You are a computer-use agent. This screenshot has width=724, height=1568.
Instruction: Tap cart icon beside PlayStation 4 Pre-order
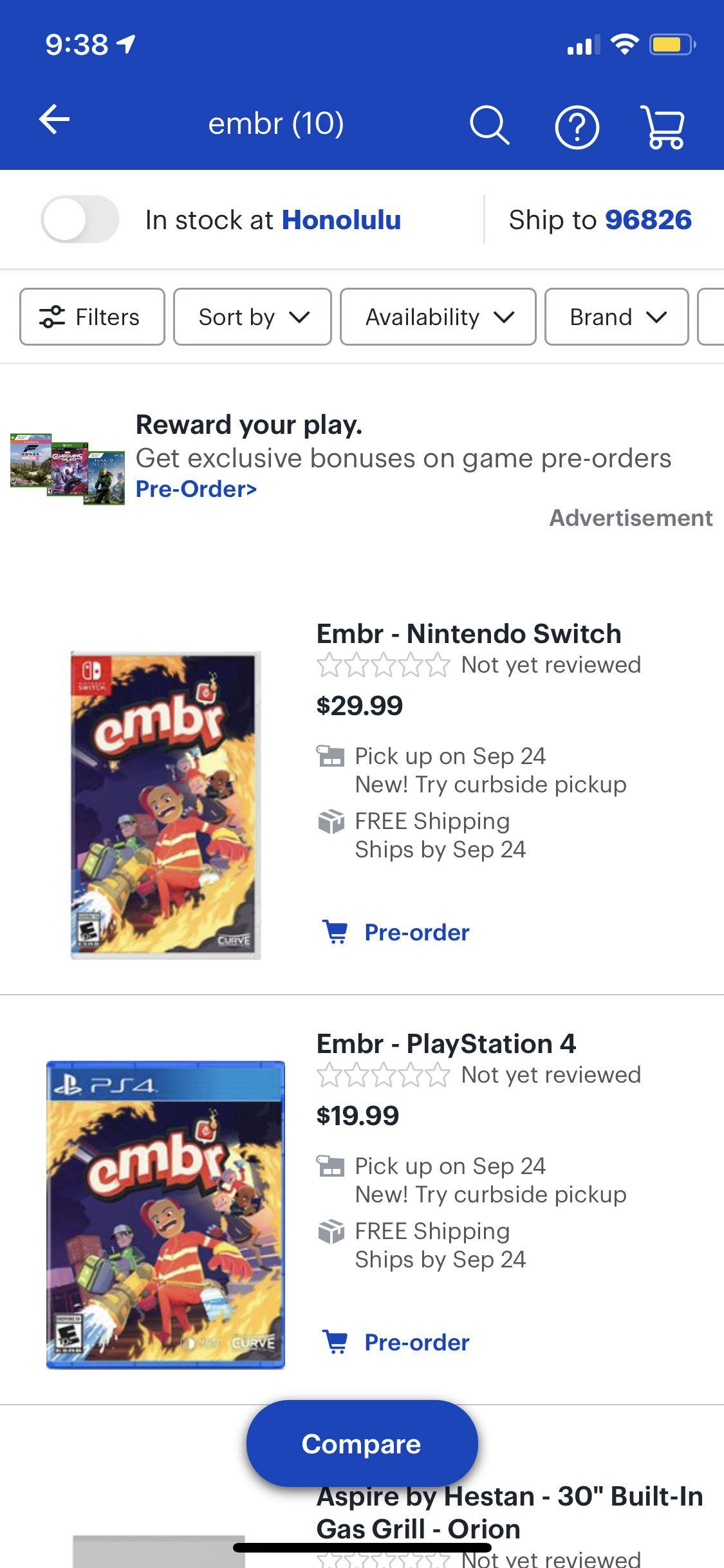335,1341
